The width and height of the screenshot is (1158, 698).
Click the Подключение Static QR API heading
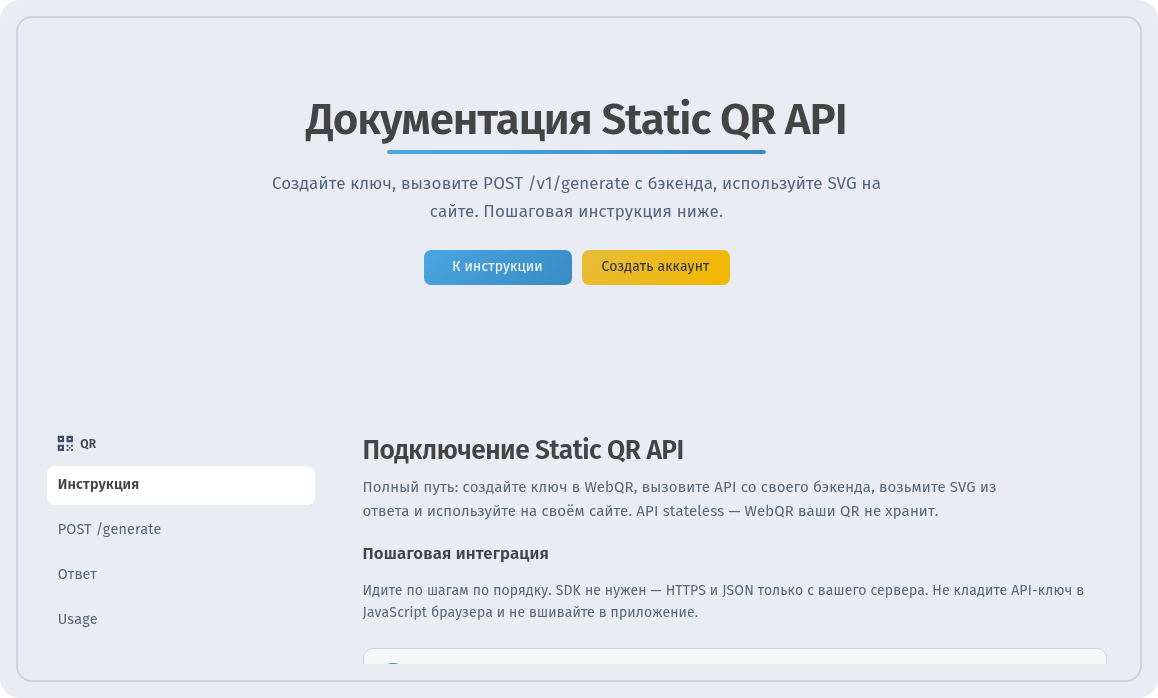point(523,450)
